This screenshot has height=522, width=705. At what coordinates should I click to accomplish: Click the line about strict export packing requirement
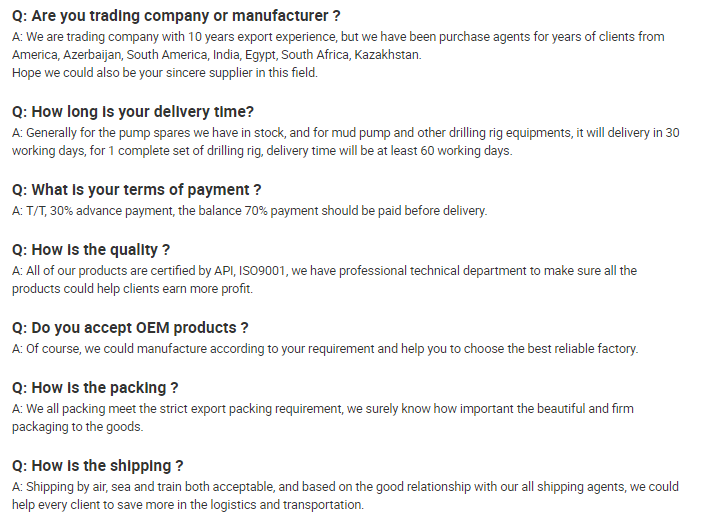click(322, 409)
